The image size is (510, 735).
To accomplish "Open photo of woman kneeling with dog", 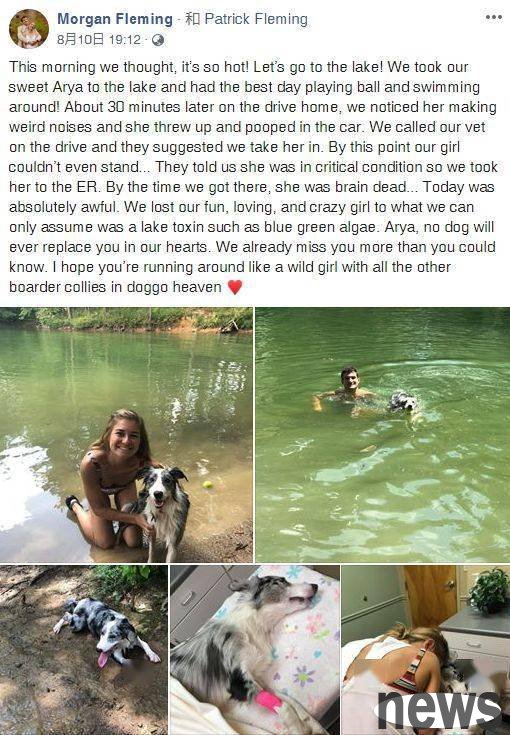I will coord(126,435).
